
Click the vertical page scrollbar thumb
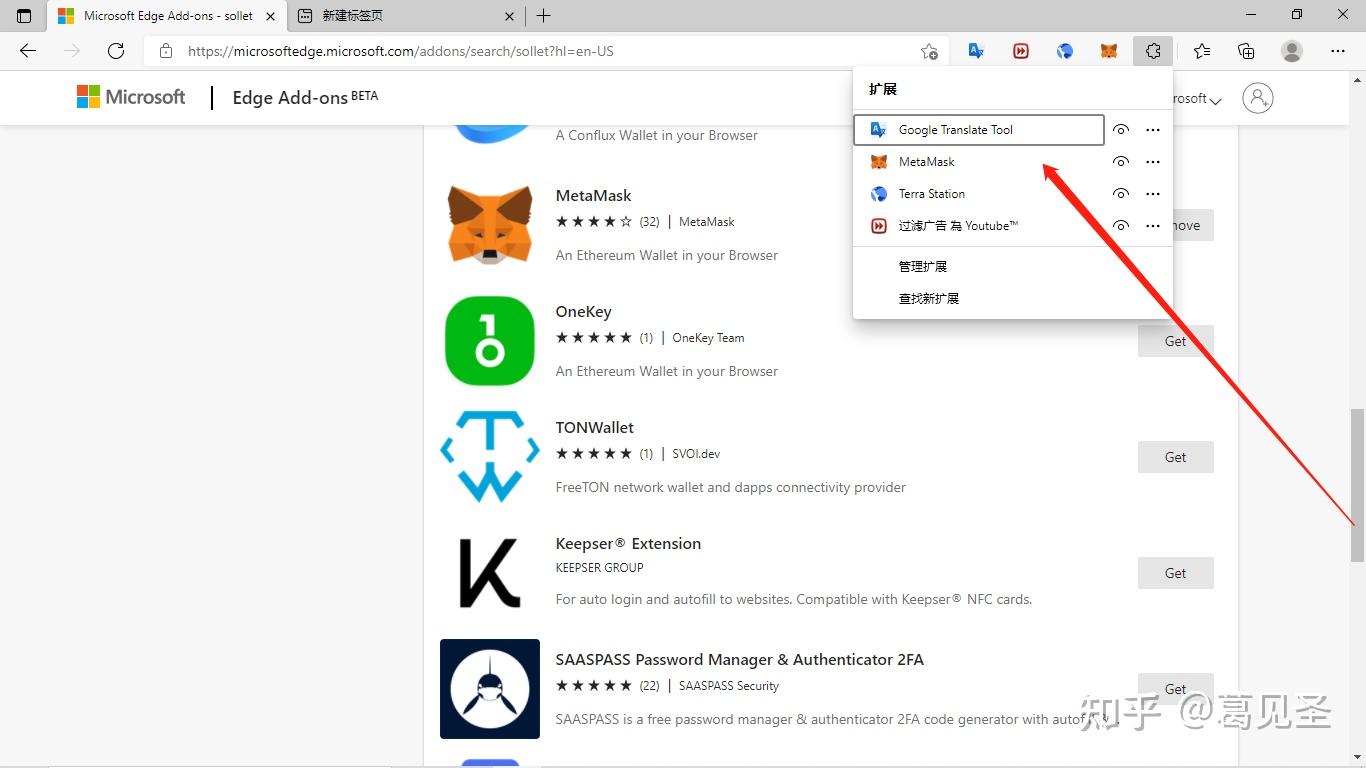[x=1357, y=484]
